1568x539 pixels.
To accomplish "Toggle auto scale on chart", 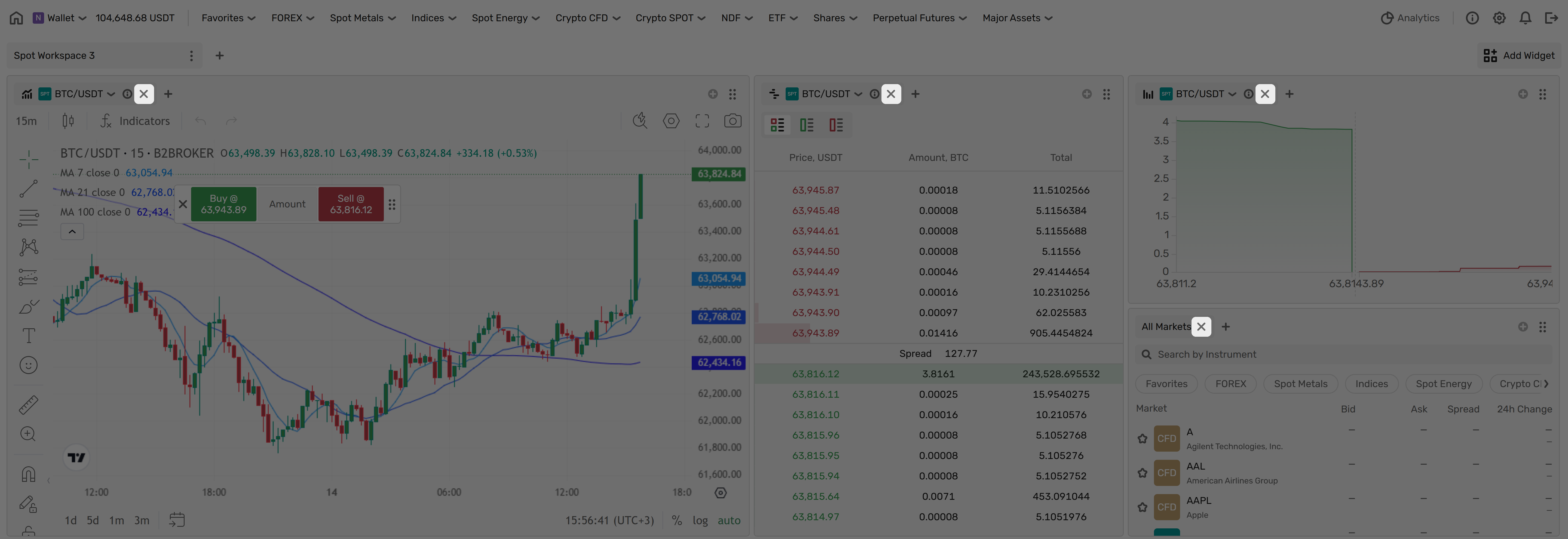I will pyautogui.click(x=729, y=521).
